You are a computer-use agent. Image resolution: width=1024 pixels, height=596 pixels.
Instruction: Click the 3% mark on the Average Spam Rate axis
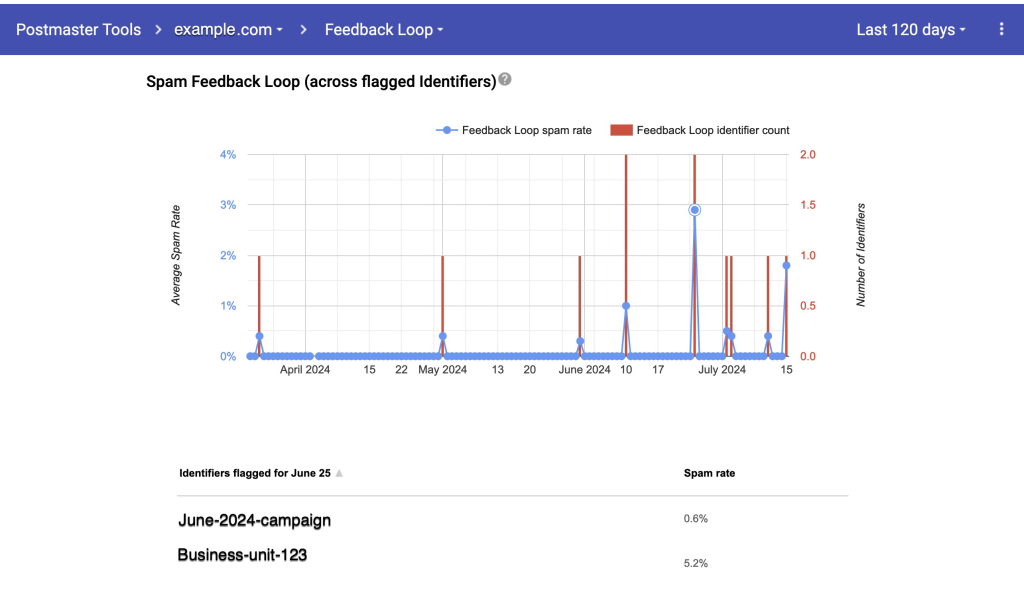click(227, 204)
